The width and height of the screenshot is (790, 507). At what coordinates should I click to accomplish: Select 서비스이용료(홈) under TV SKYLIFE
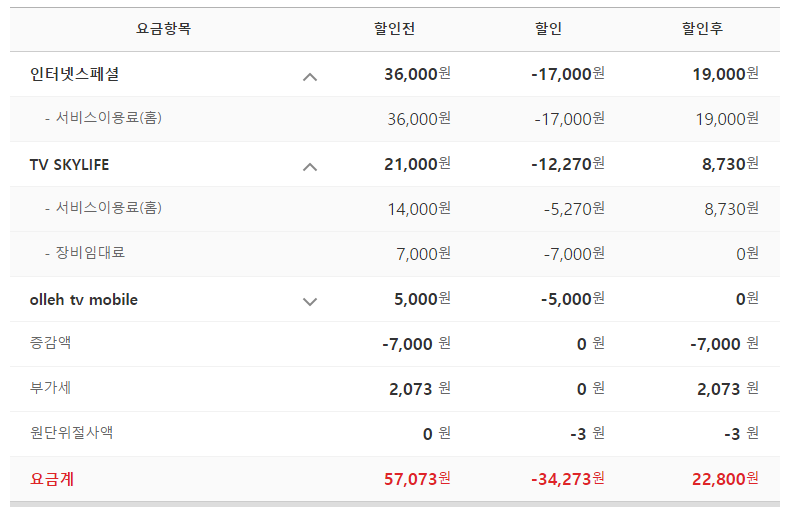109,208
